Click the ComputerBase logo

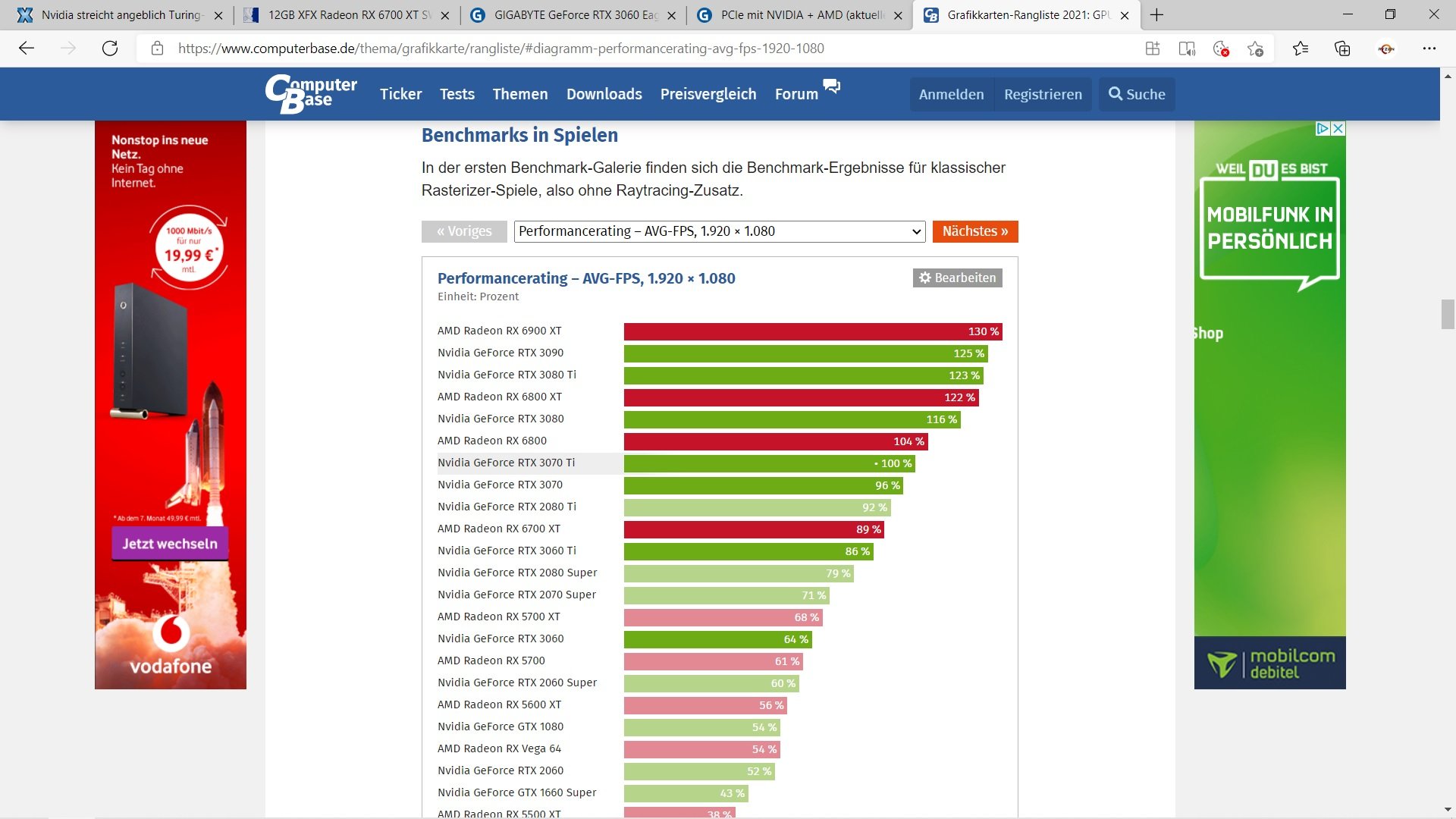(311, 94)
